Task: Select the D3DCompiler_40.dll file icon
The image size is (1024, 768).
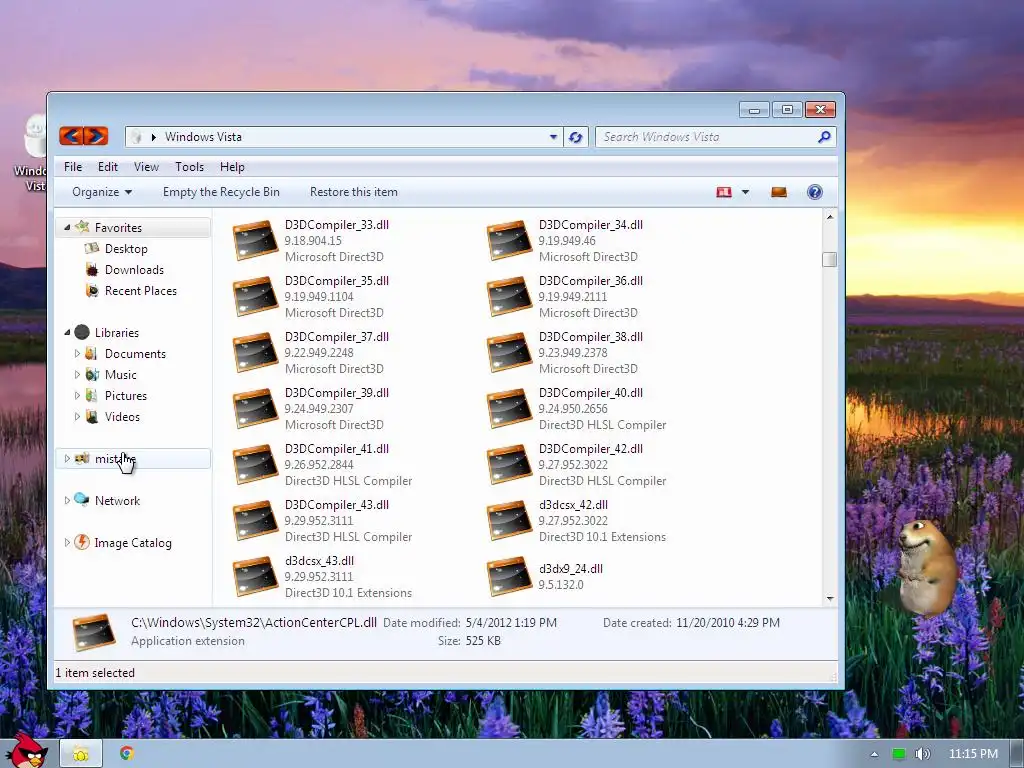Action: point(509,409)
